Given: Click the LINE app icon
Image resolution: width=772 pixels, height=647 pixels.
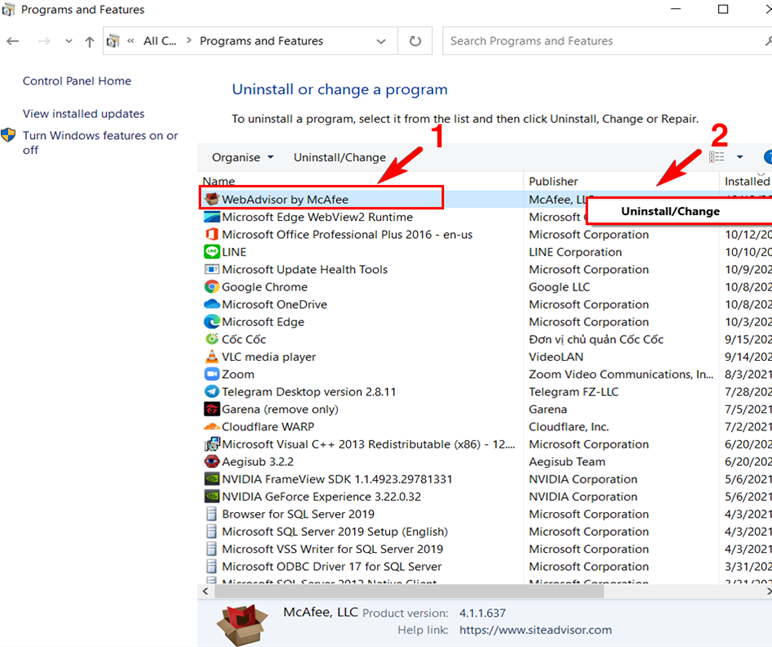Looking at the screenshot, I should (x=212, y=252).
